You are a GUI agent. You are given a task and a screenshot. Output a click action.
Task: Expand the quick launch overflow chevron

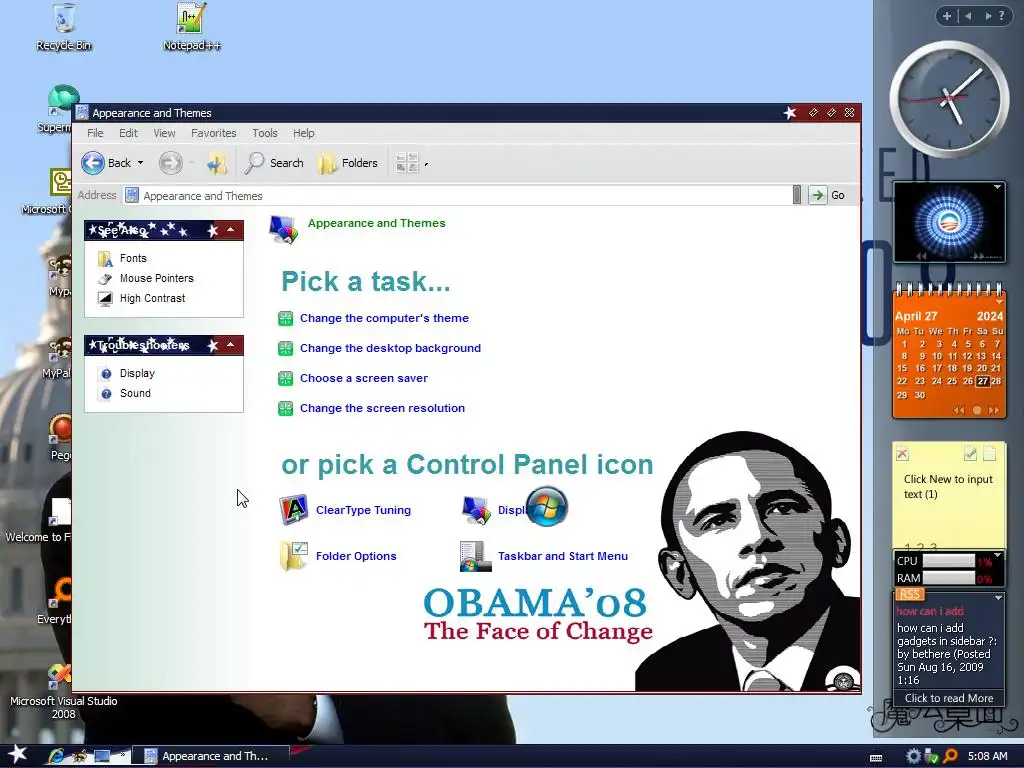(123, 756)
